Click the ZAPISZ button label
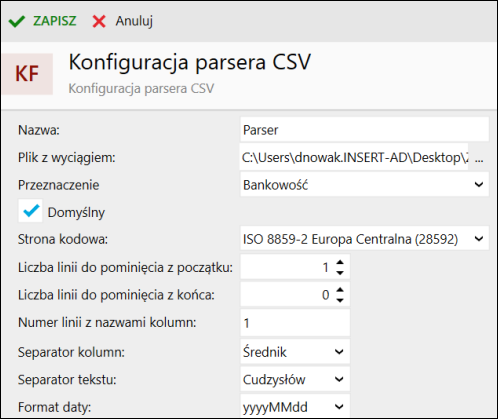Viewport: 498px width, 419px height. (55, 21)
